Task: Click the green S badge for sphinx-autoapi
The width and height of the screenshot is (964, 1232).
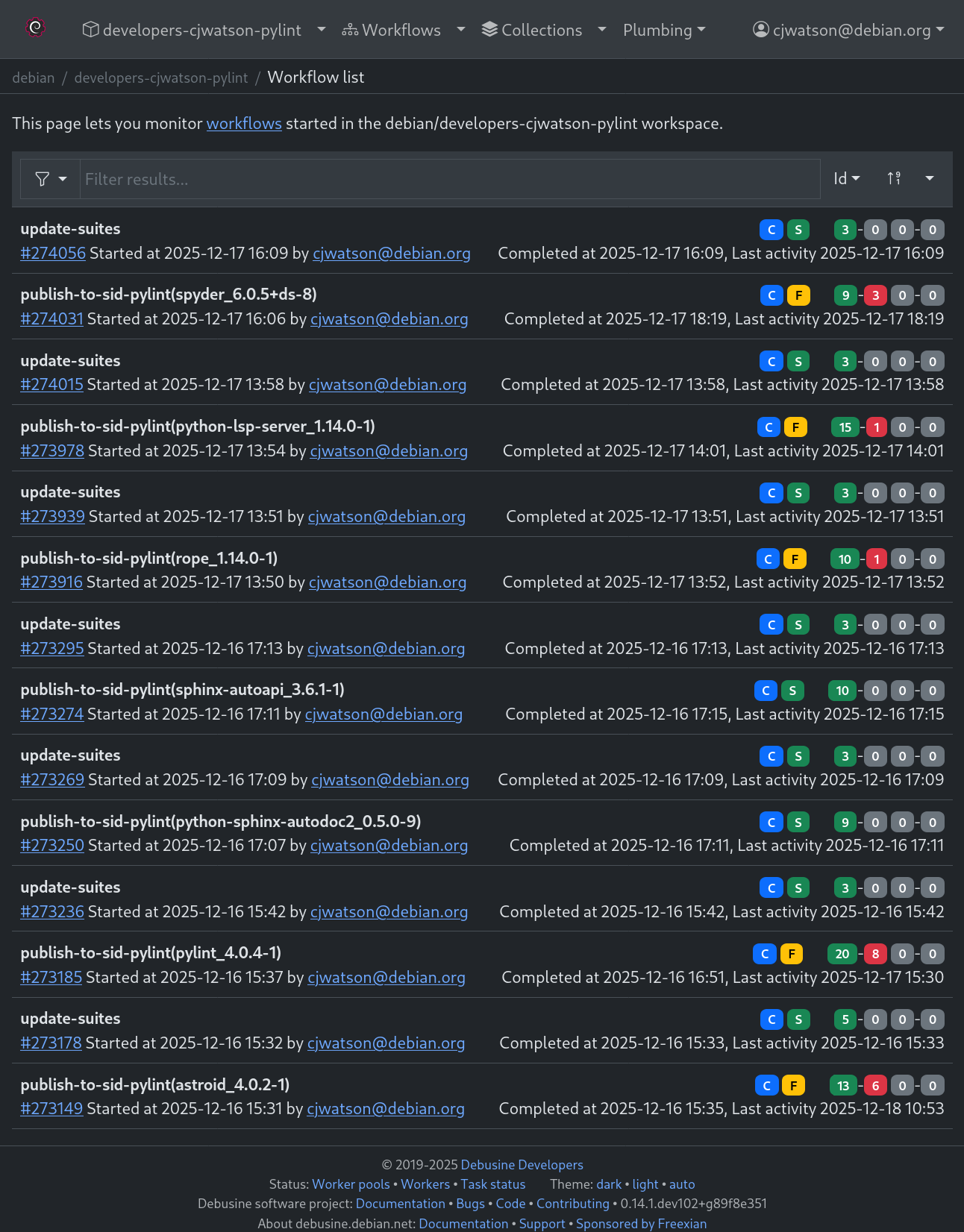Action: [x=792, y=691]
